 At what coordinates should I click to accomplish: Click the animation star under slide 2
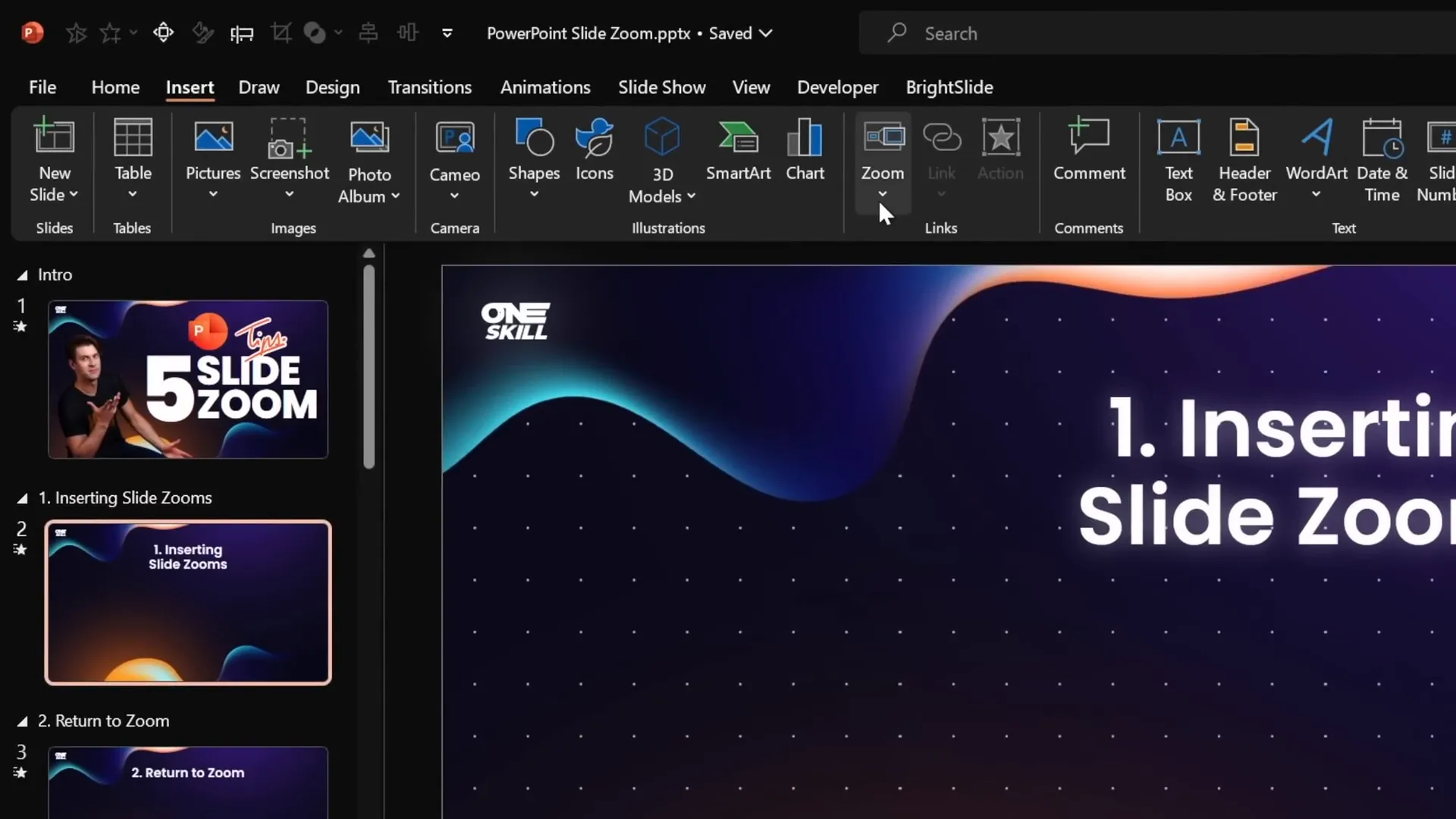click(20, 550)
